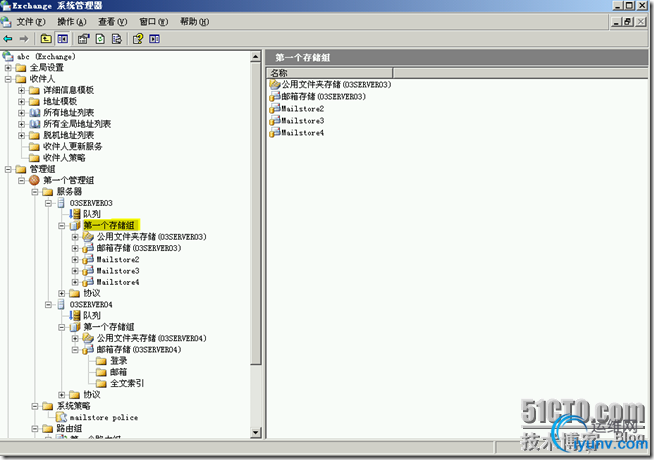Open the 操作(A) menu
This screenshot has height=460, width=654.
(72, 22)
